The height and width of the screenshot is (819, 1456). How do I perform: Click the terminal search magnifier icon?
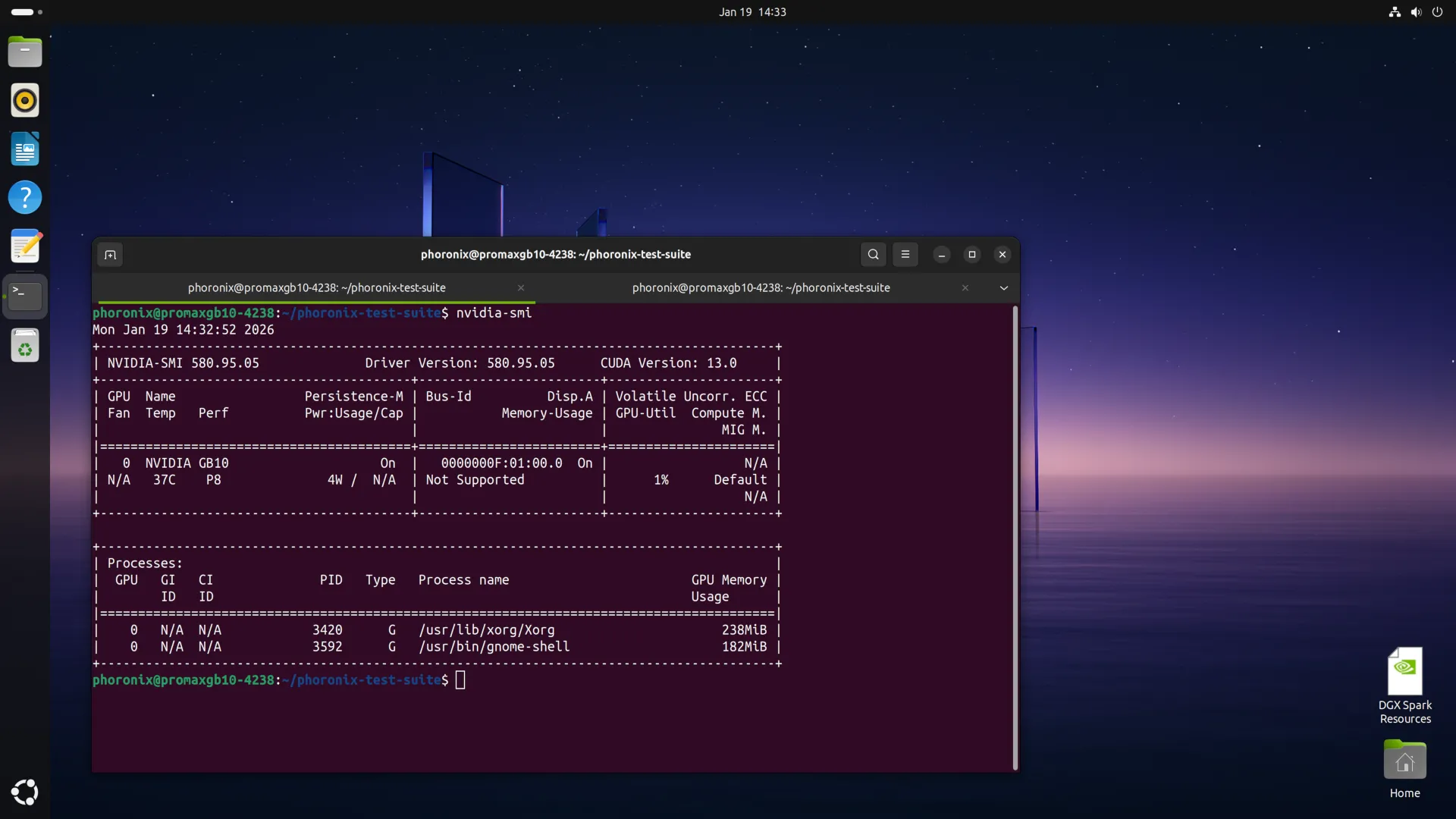(873, 255)
